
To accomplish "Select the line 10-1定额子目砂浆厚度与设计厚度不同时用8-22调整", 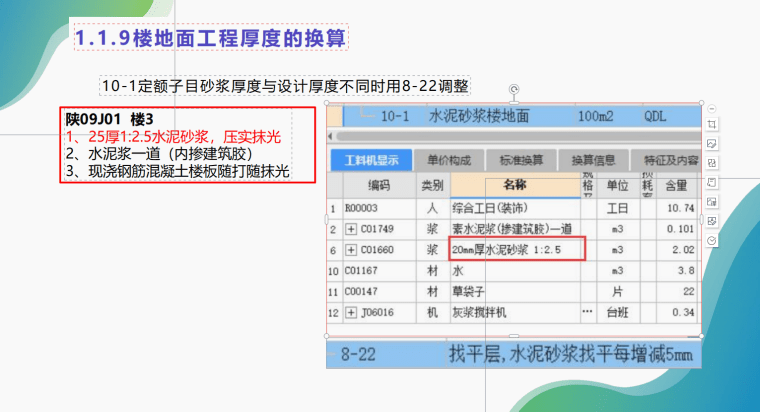I will point(285,86).
